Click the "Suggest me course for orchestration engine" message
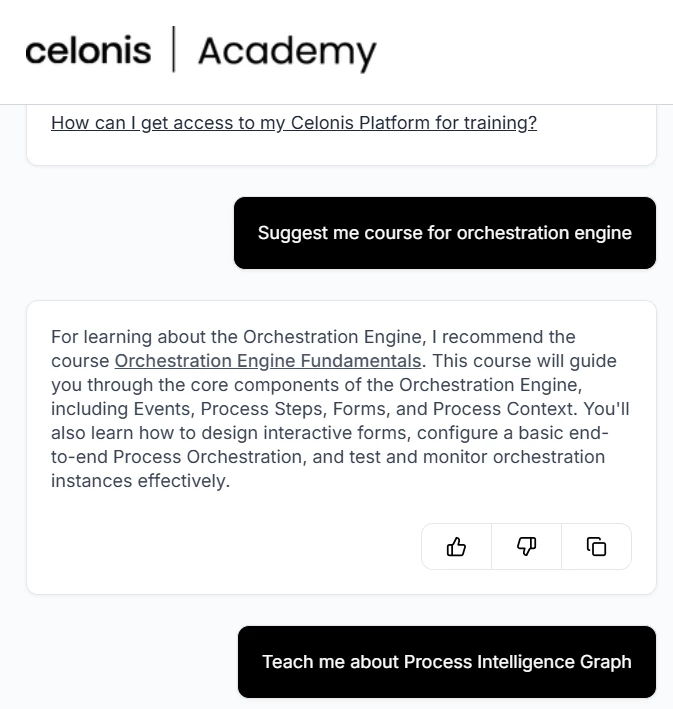 coord(444,233)
